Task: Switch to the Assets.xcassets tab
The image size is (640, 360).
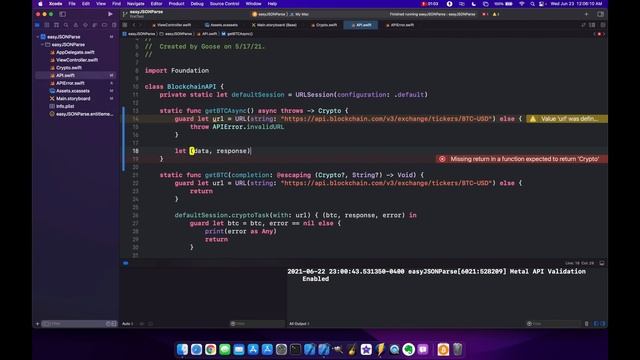Action: [222, 25]
